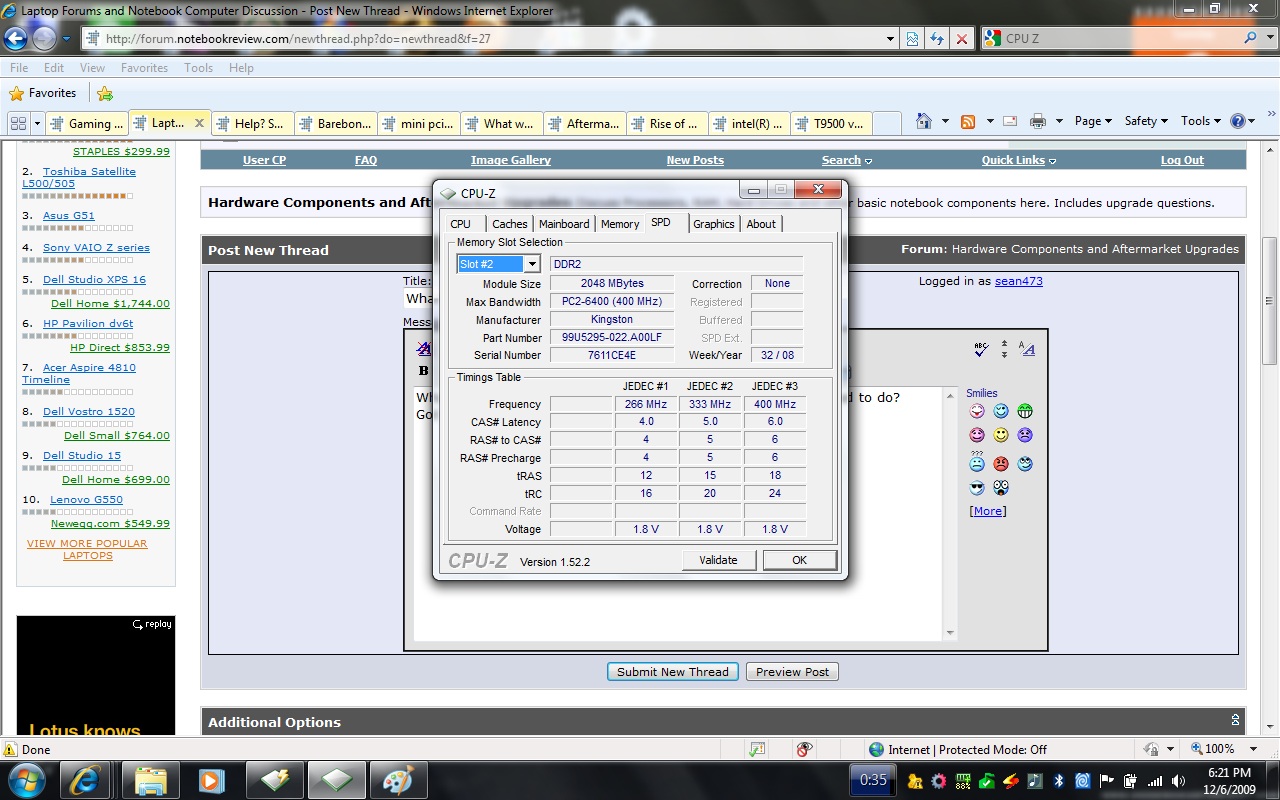1280x800 pixels.
Task: Switch to the CPU tab in CPU-Z
Action: [460, 224]
